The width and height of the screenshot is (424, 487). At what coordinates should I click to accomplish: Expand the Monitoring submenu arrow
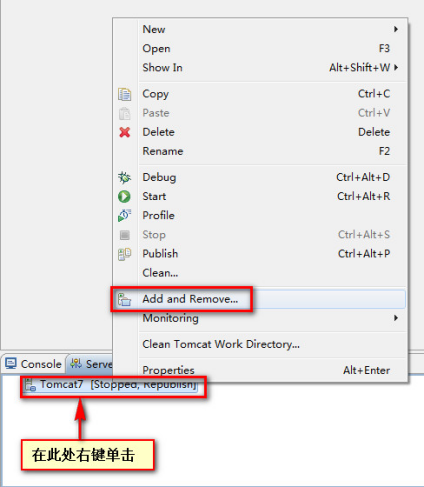point(396,318)
